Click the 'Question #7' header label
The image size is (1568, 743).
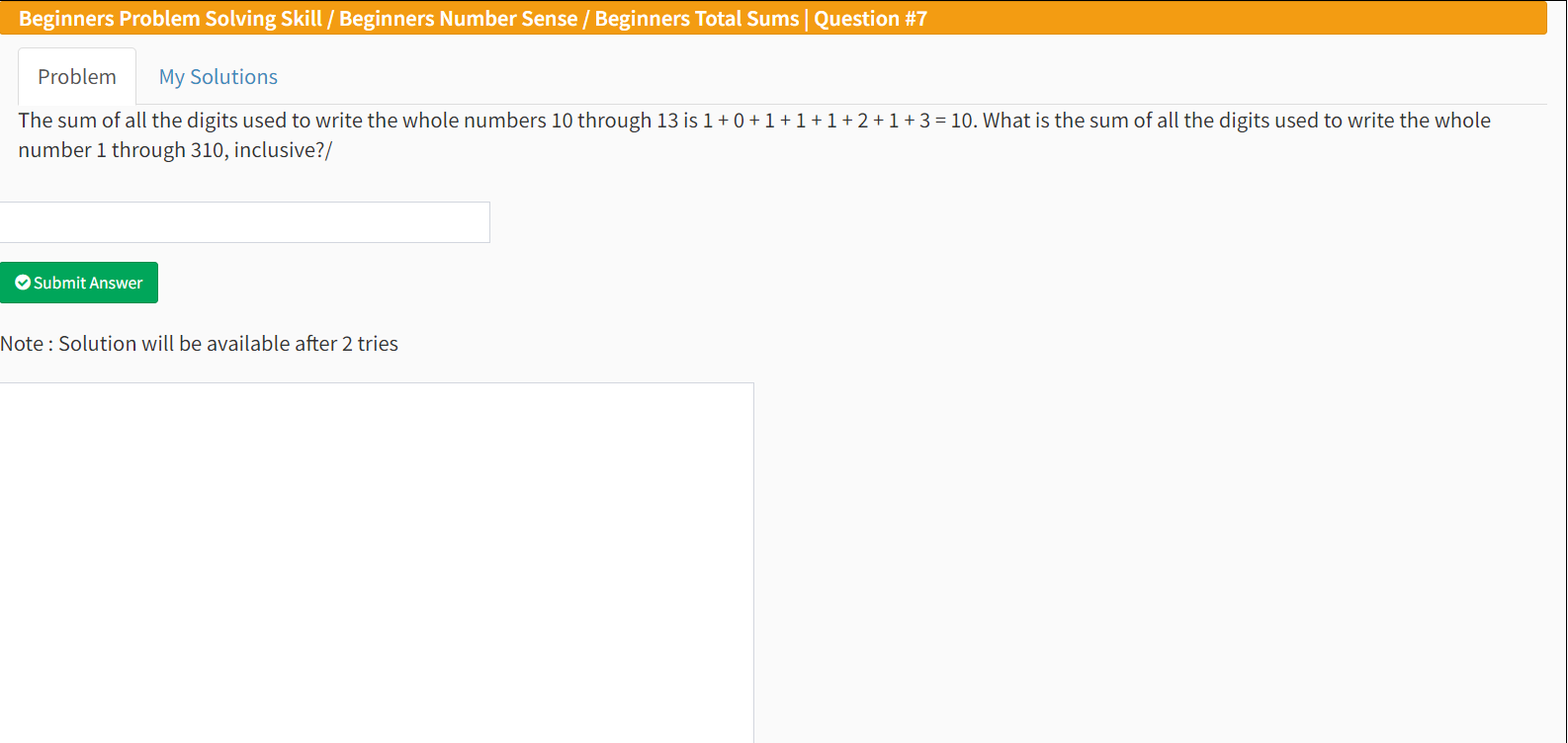[x=870, y=19]
